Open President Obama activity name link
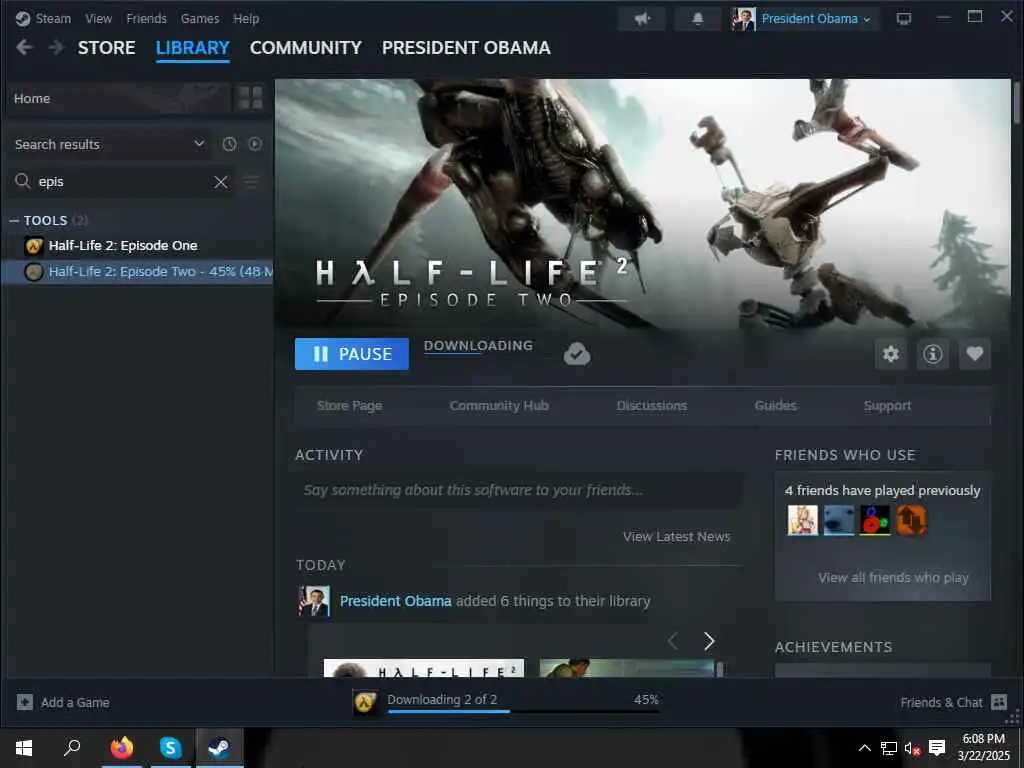This screenshot has height=768, width=1024. pos(396,601)
